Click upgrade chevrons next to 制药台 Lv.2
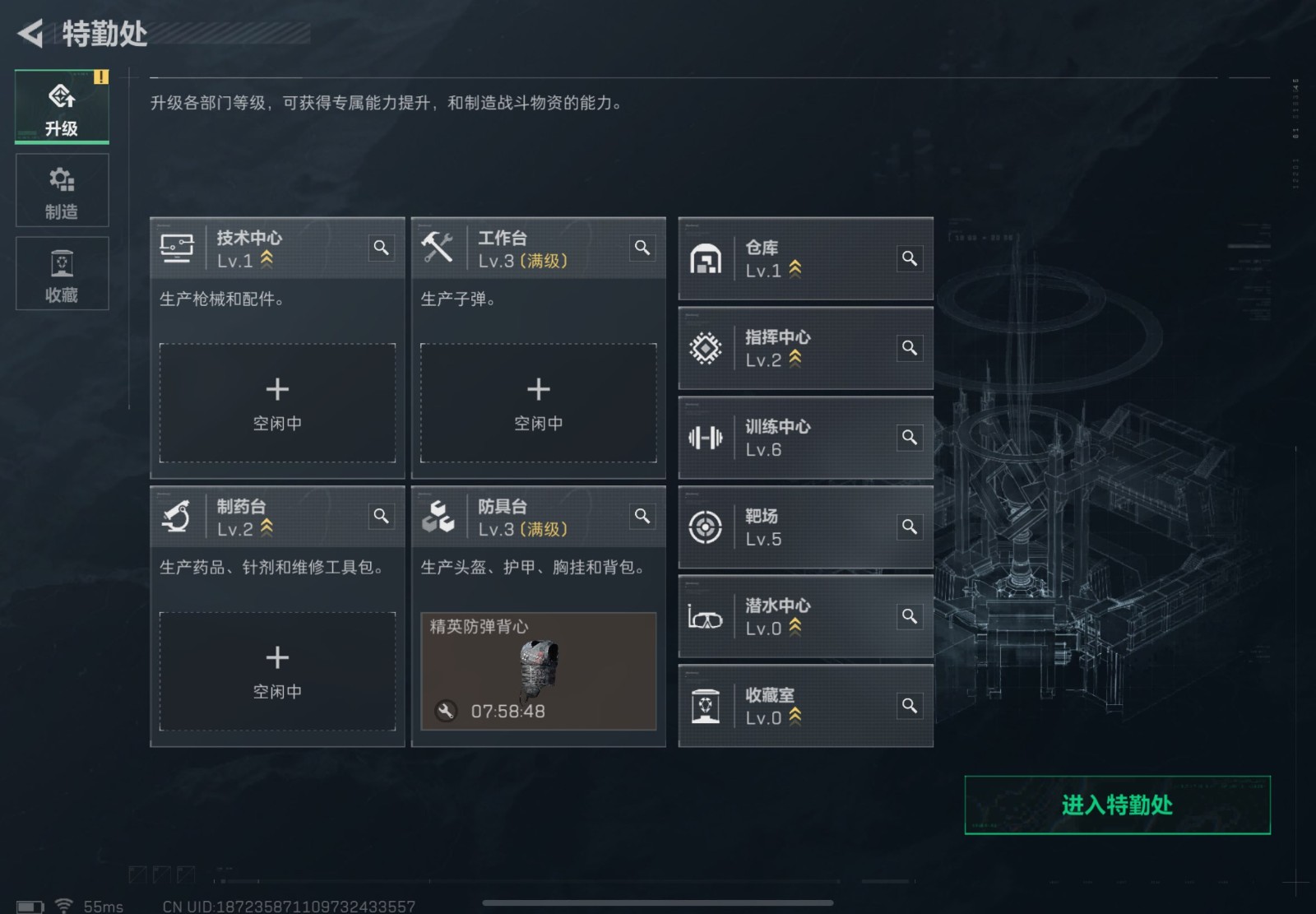The width and height of the screenshot is (1316, 914). 266,528
